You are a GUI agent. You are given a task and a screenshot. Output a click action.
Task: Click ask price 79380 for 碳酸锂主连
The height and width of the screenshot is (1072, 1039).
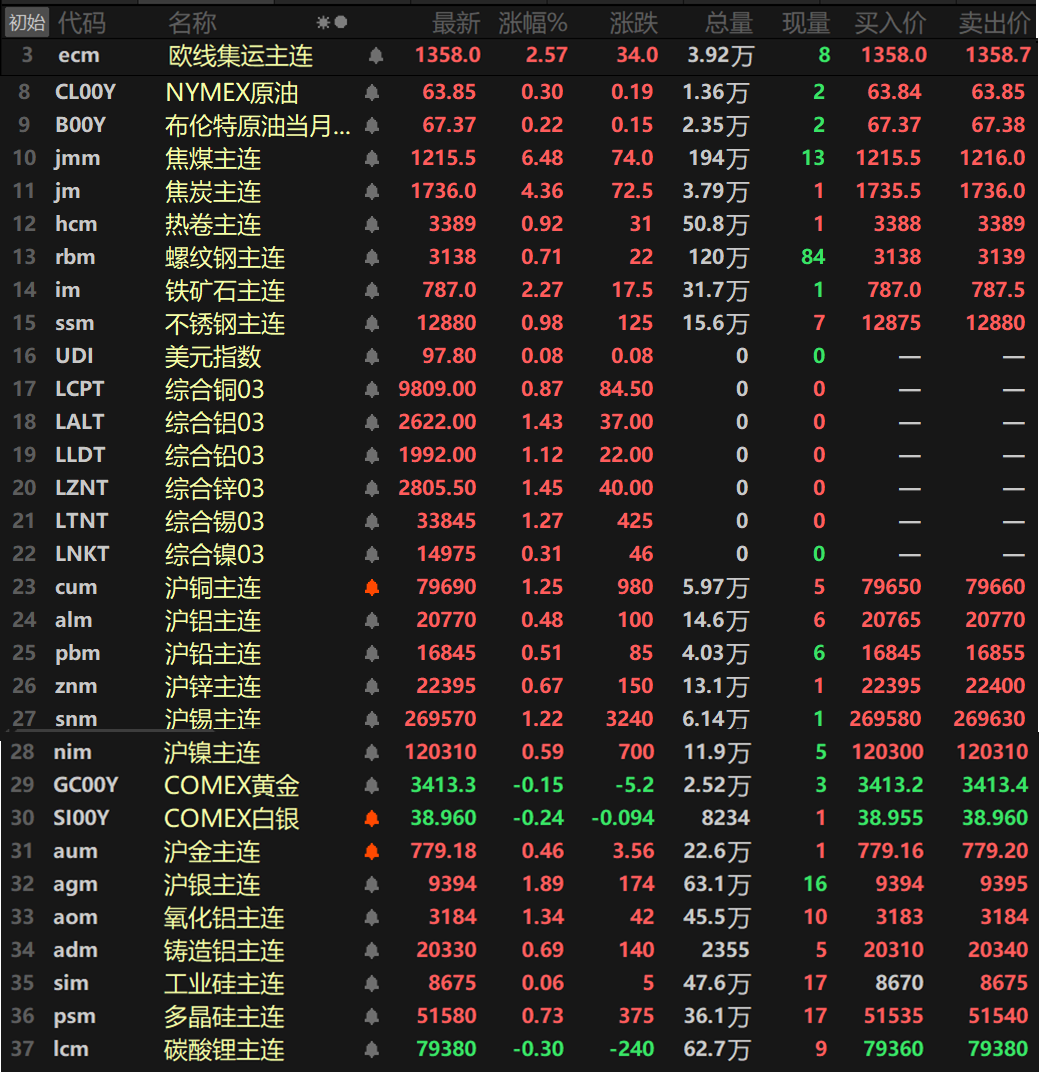coord(998,1049)
